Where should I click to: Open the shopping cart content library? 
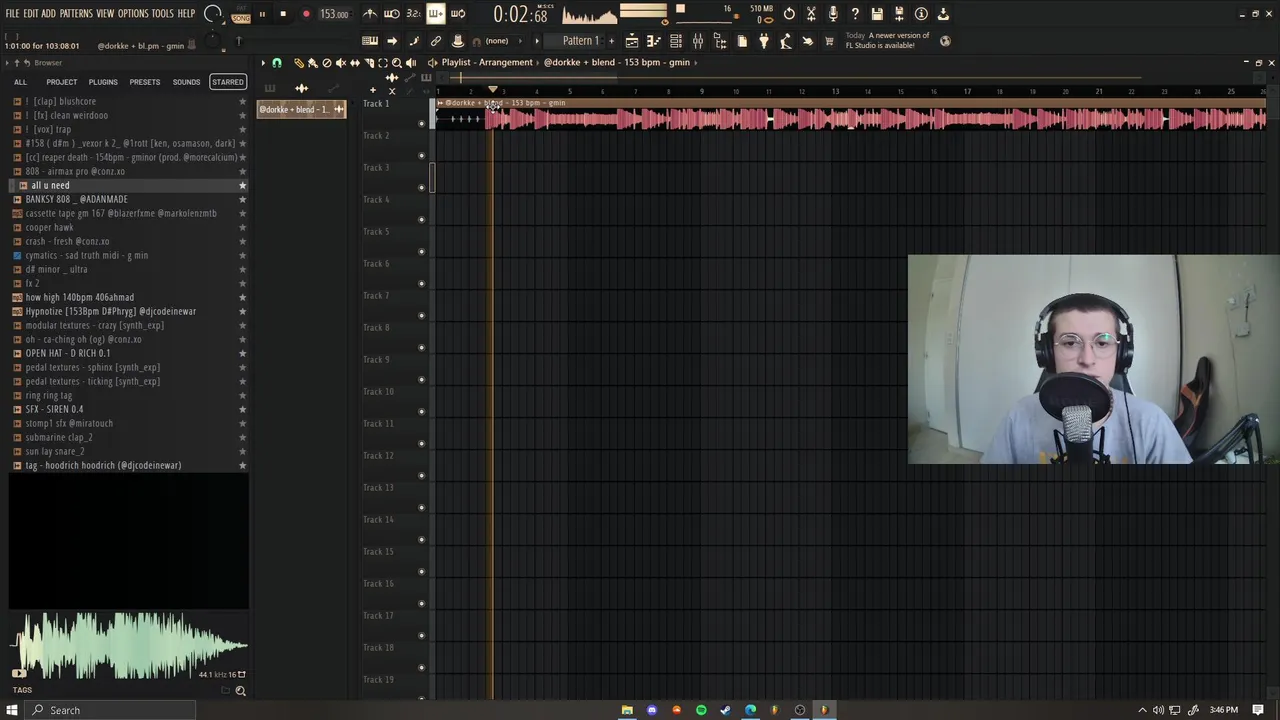828,41
